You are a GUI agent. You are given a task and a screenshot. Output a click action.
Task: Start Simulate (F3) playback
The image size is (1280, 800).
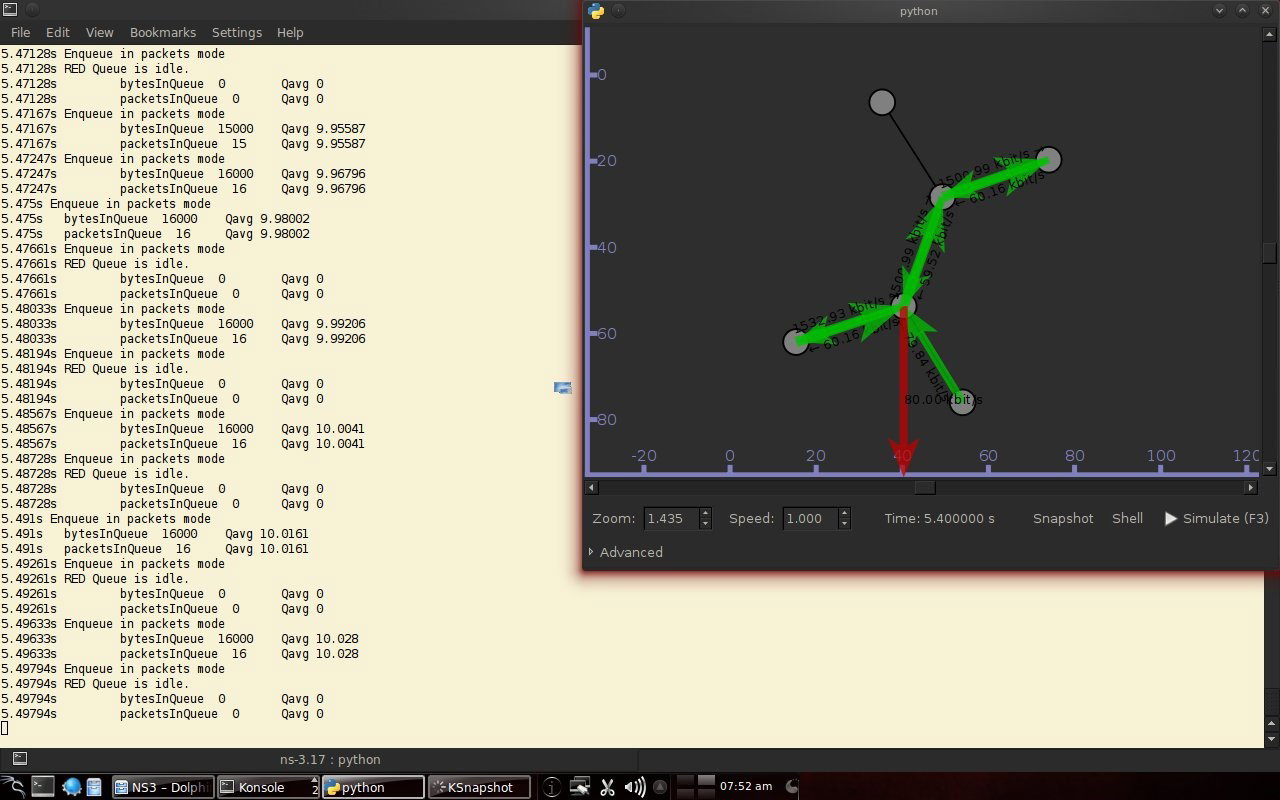click(1216, 518)
